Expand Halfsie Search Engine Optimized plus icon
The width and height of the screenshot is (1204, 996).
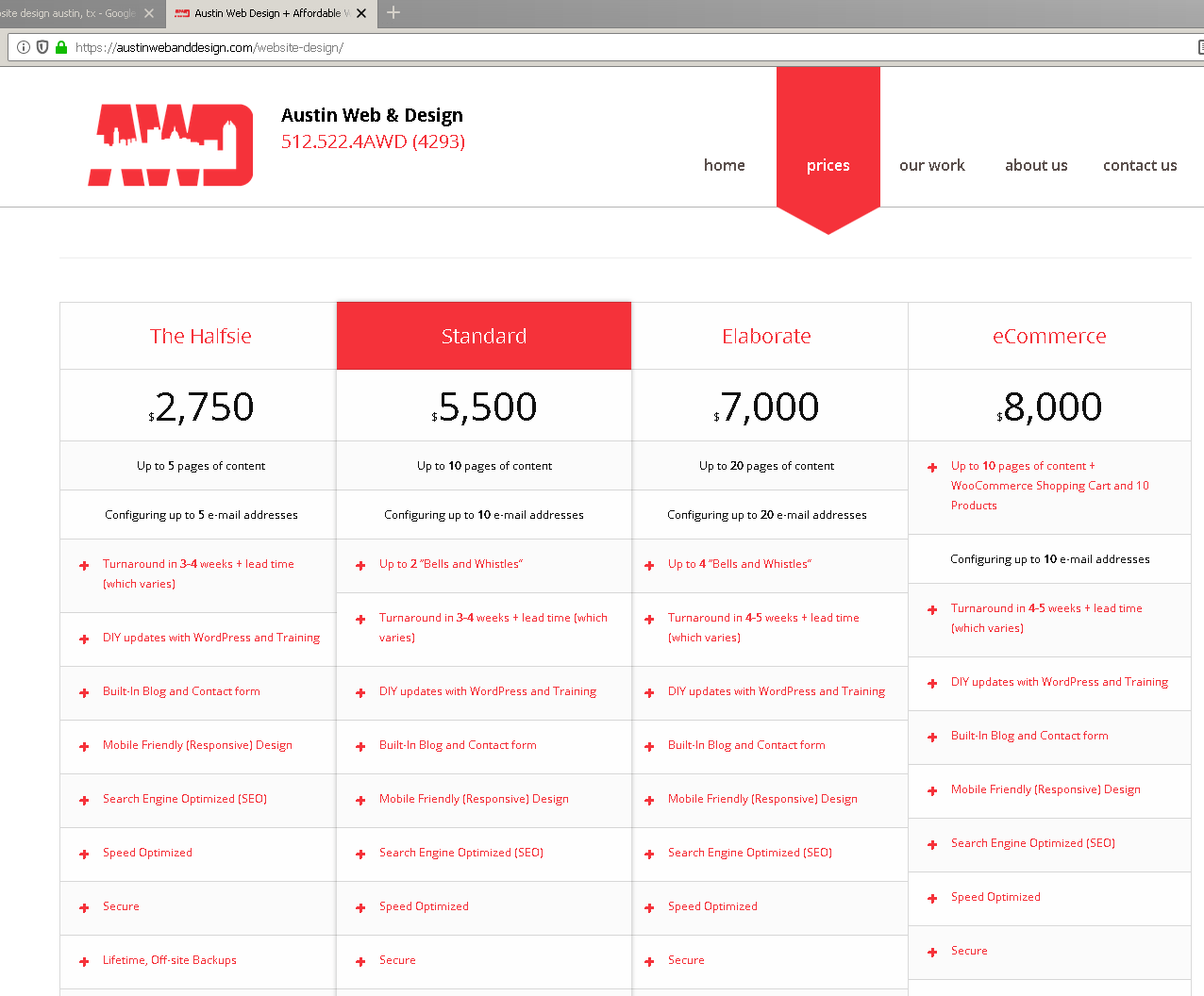coord(84,800)
